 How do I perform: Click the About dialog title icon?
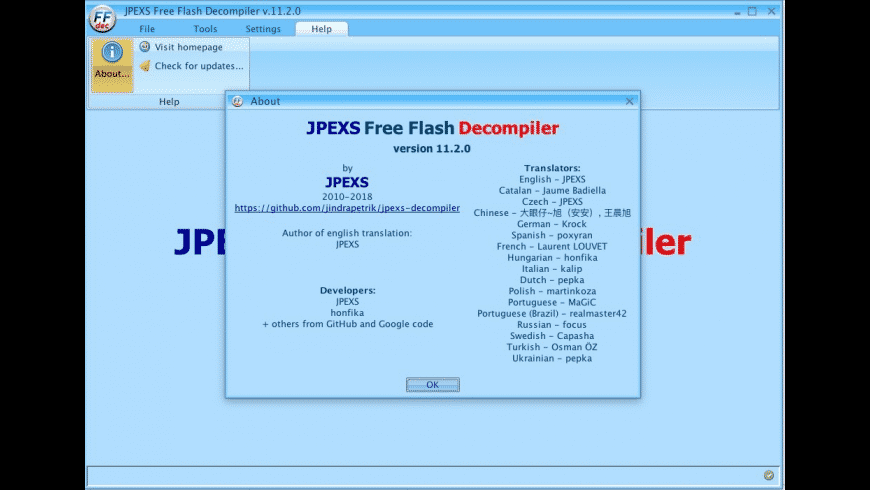(237, 101)
